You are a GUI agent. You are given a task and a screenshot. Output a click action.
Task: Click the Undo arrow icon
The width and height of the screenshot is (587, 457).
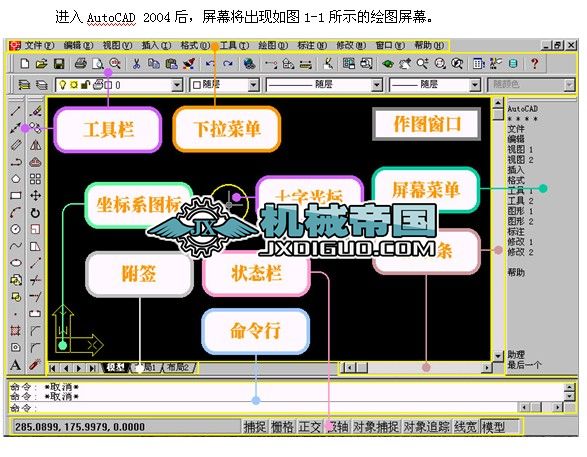[x=210, y=64]
